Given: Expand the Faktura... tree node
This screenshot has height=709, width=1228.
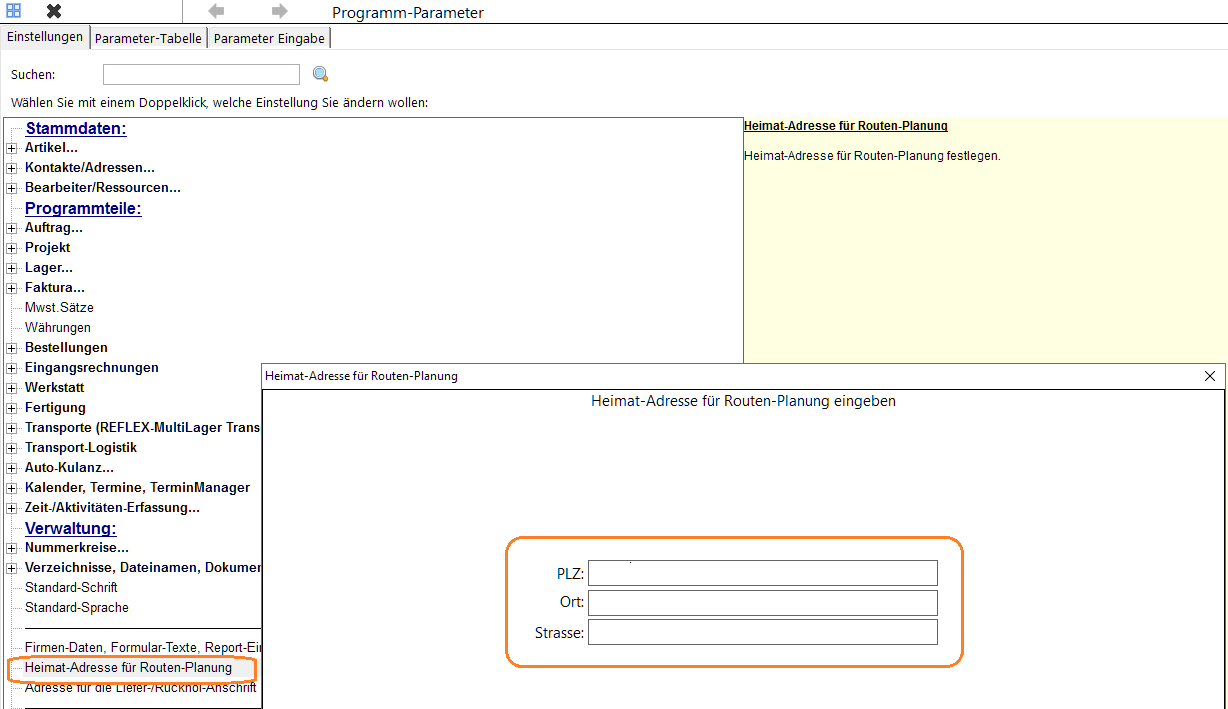Looking at the screenshot, I should (12, 288).
